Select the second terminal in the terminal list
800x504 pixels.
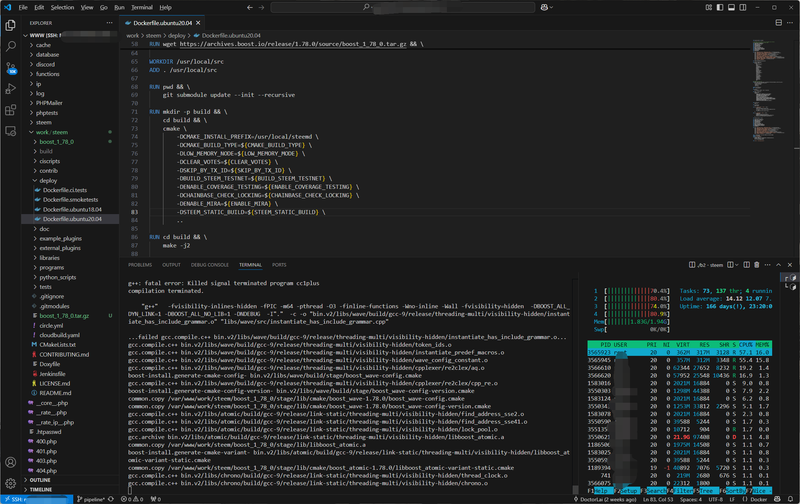tap(791, 287)
